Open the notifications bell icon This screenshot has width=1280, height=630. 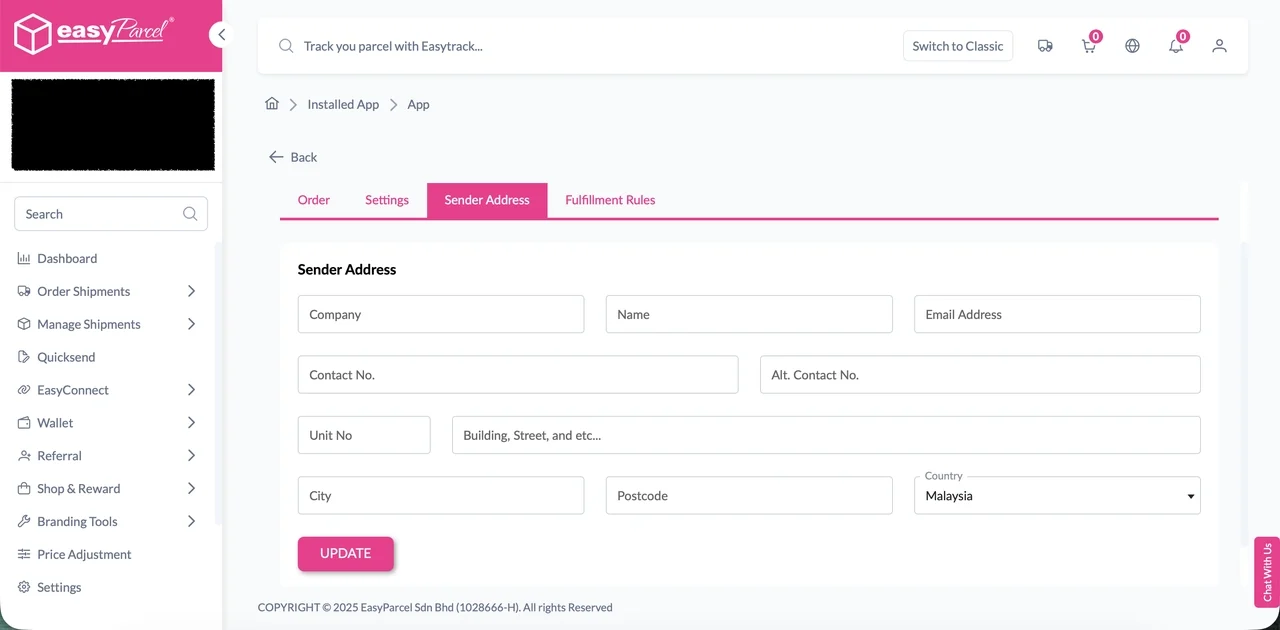pyautogui.click(x=1176, y=46)
